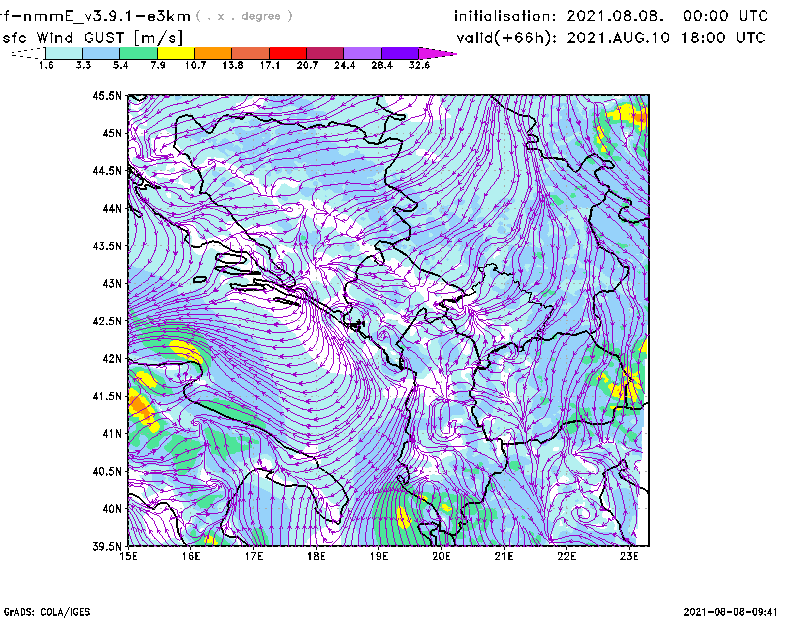Click the '42N' latitude label

coord(112,359)
